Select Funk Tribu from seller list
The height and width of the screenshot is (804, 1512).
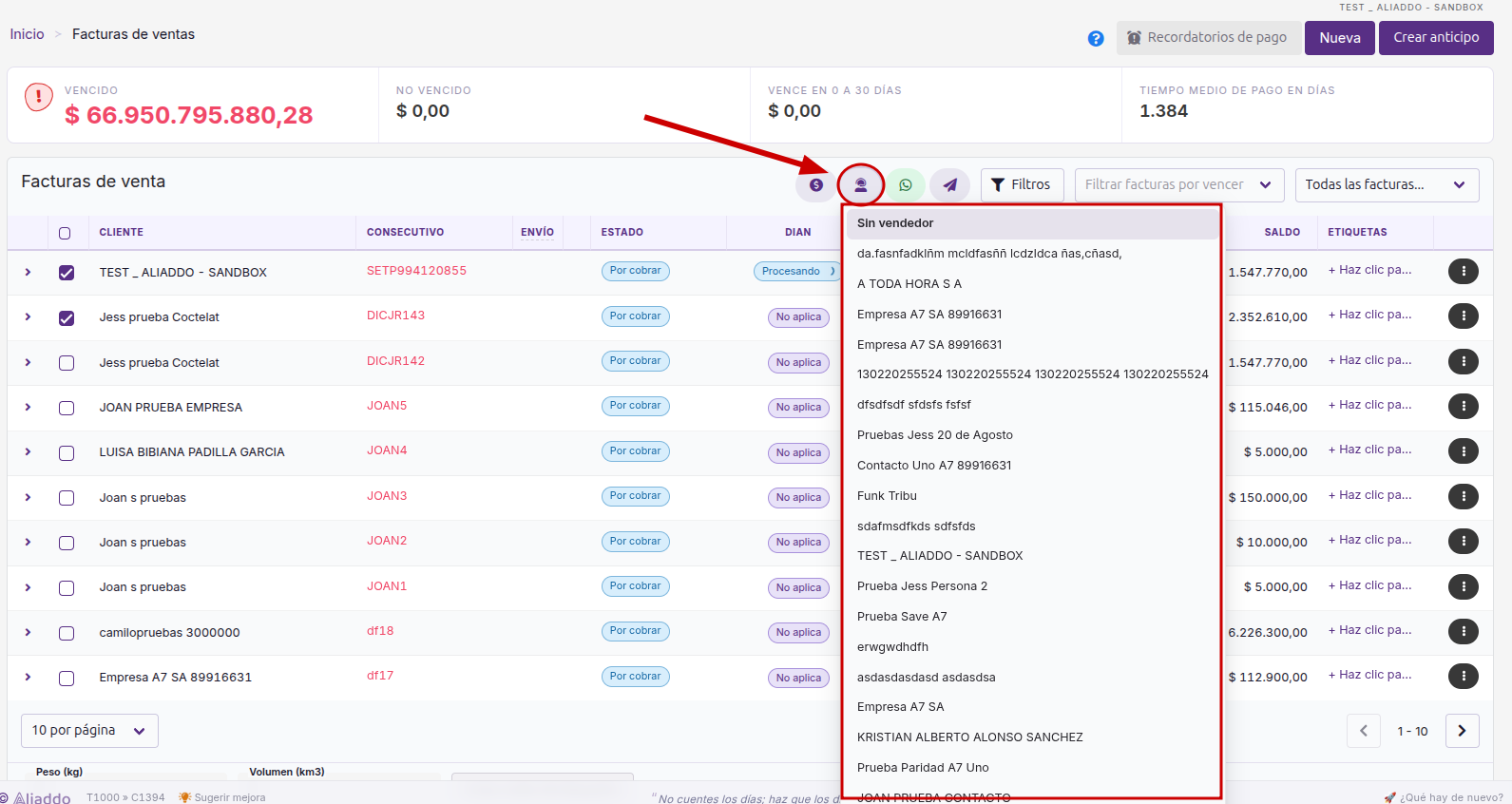point(1032,495)
